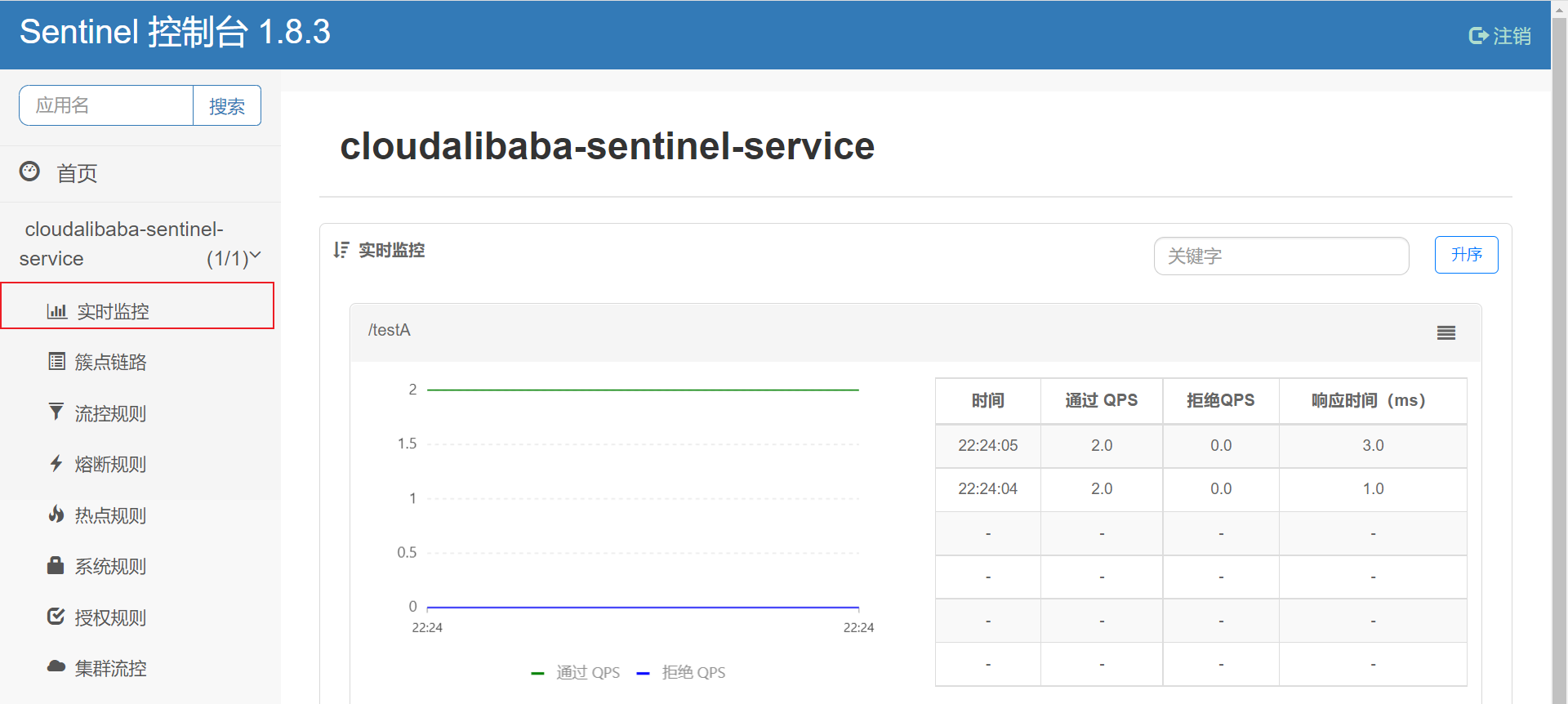Click the logout icon beside 注销
Screen dimensions: 1568x704
click(x=1478, y=36)
